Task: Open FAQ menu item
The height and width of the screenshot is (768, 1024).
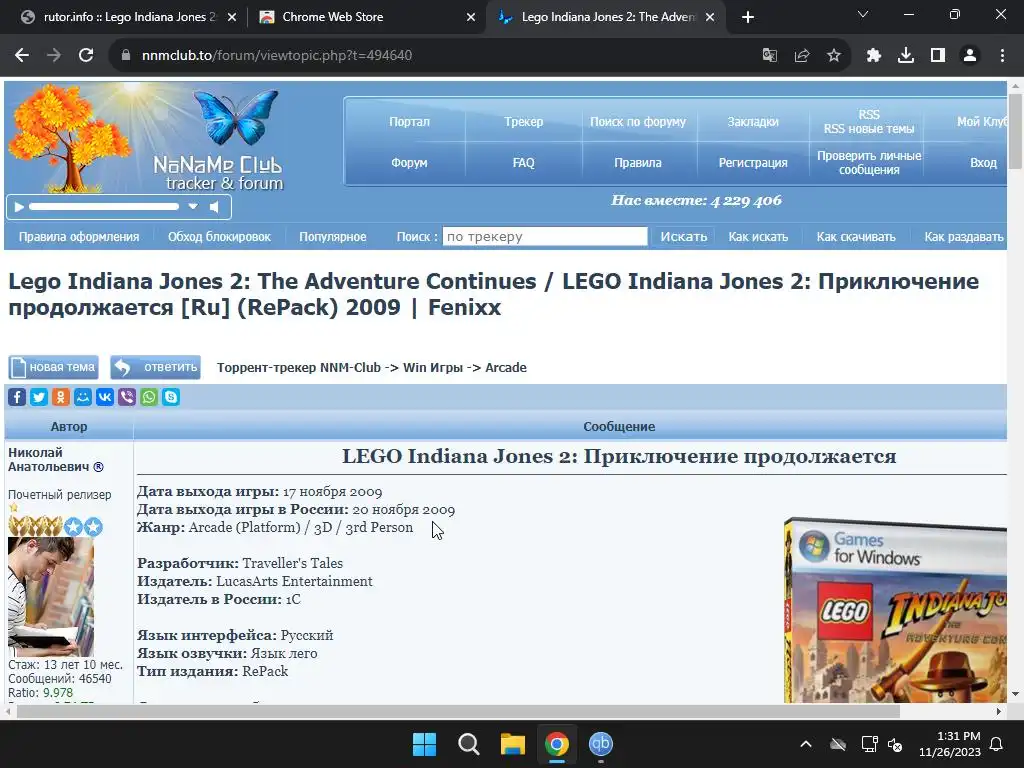Action: pos(524,163)
